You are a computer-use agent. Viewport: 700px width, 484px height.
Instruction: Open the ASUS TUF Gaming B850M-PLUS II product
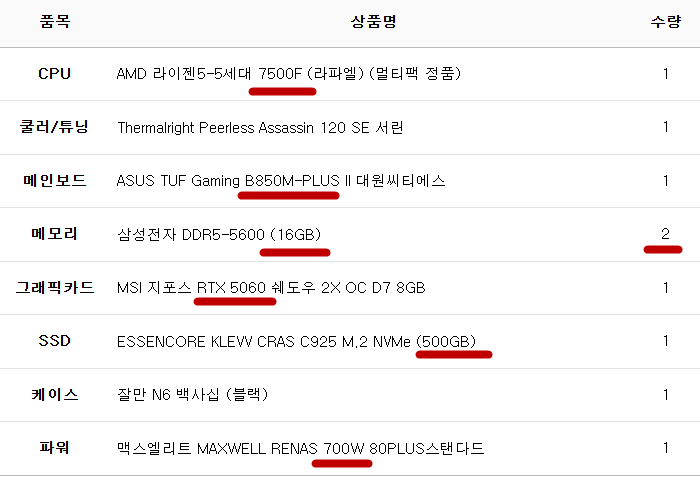click(x=281, y=181)
